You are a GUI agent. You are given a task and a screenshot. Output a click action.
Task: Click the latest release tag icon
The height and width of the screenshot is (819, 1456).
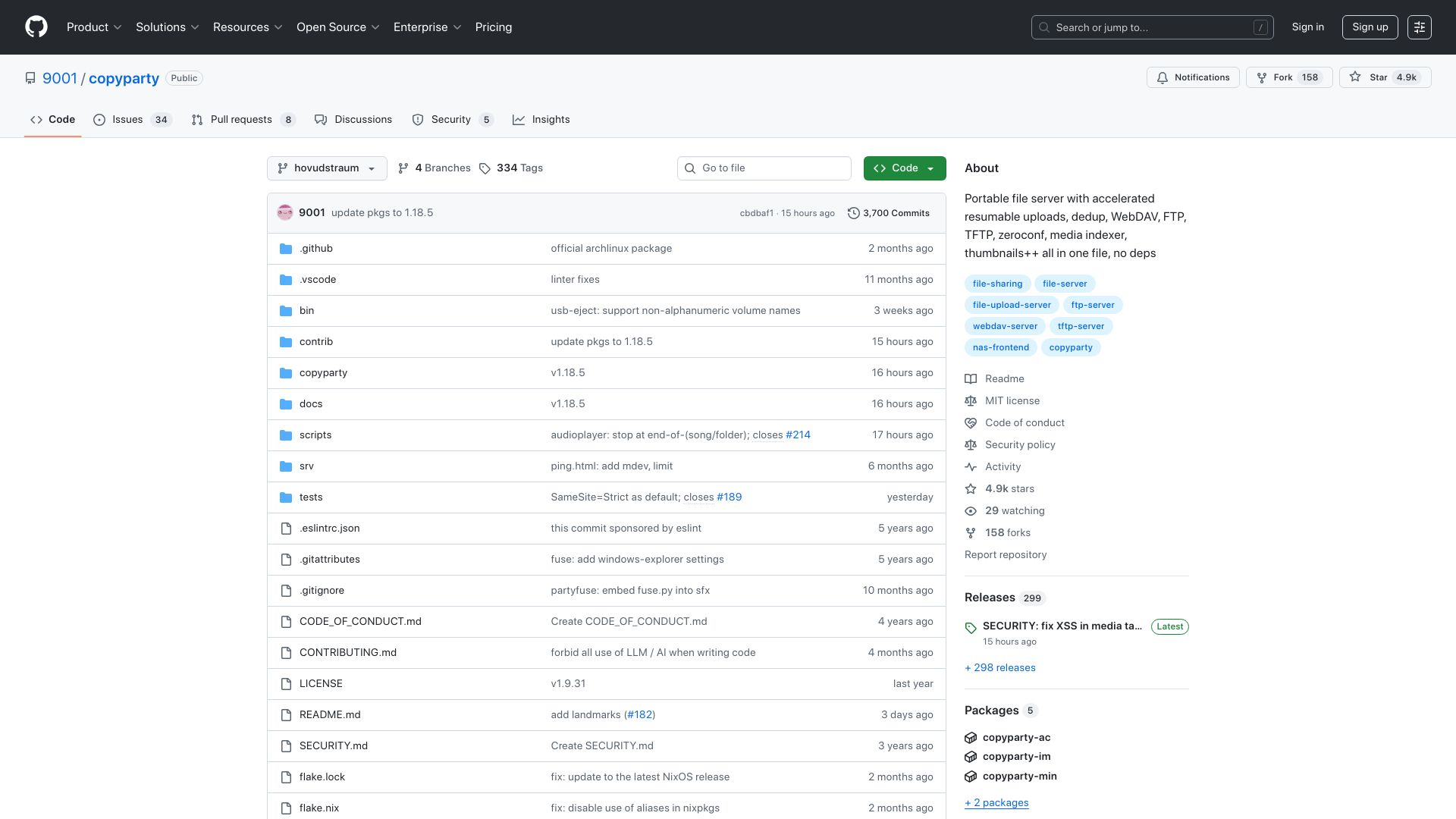pos(971,628)
